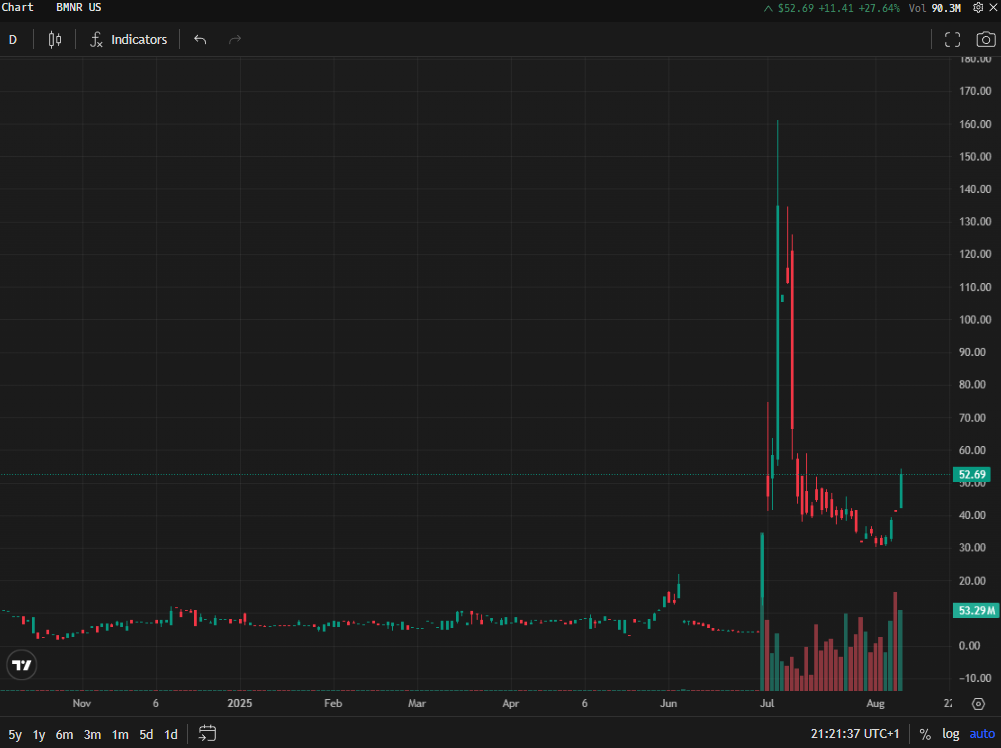Image resolution: width=1001 pixels, height=748 pixels.
Task: Toggle logarithmic scale
Action: [x=951, y=735]
